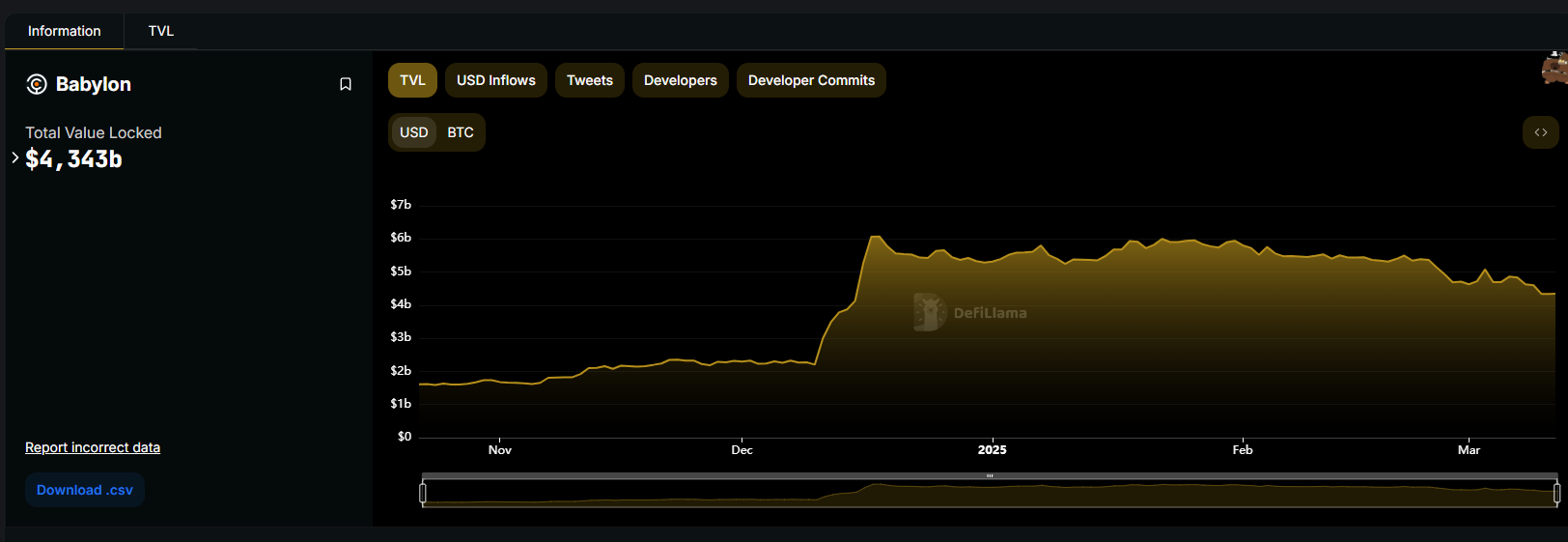1568x542 pixels.
Task: Click the 2025 label on the x-axis
Action: pos(992,450)
